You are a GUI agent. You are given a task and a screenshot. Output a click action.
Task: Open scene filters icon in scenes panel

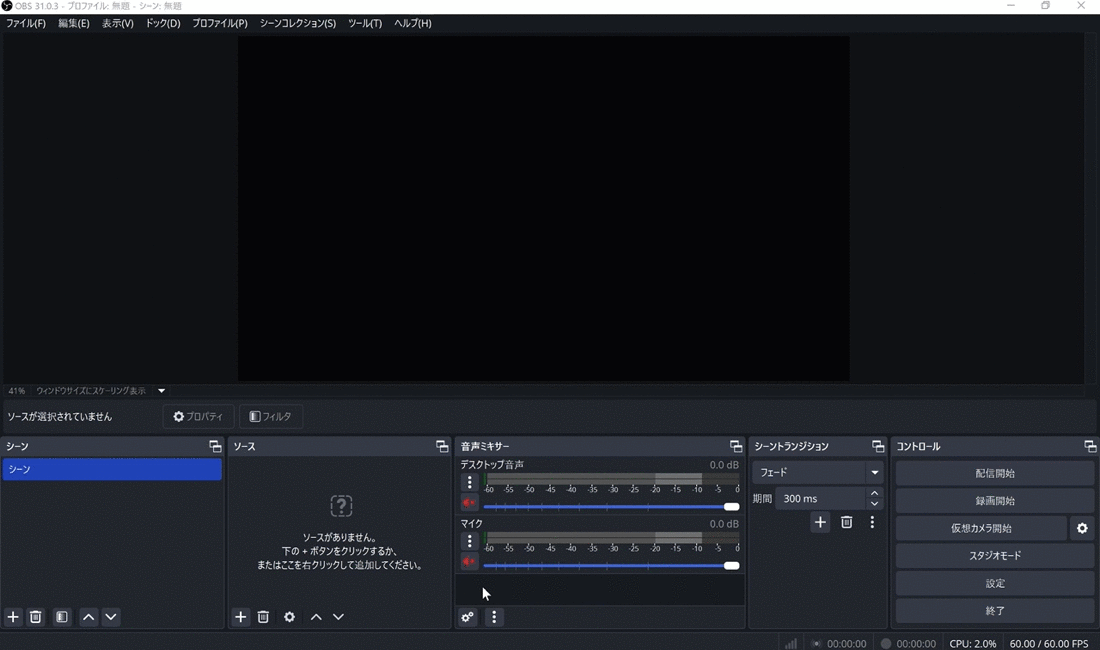click(62, 617)
